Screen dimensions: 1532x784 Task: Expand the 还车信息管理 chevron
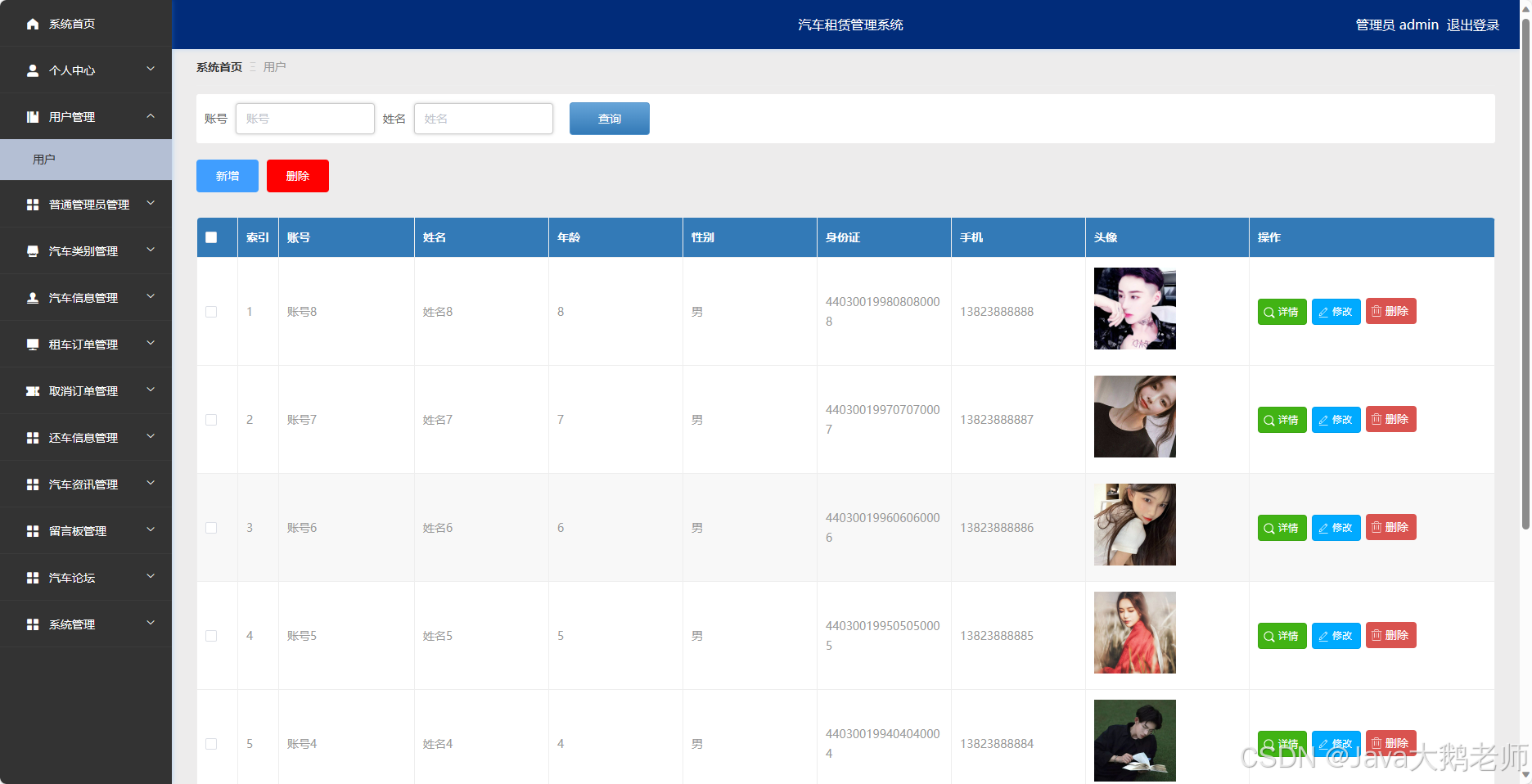coord(151,436)
